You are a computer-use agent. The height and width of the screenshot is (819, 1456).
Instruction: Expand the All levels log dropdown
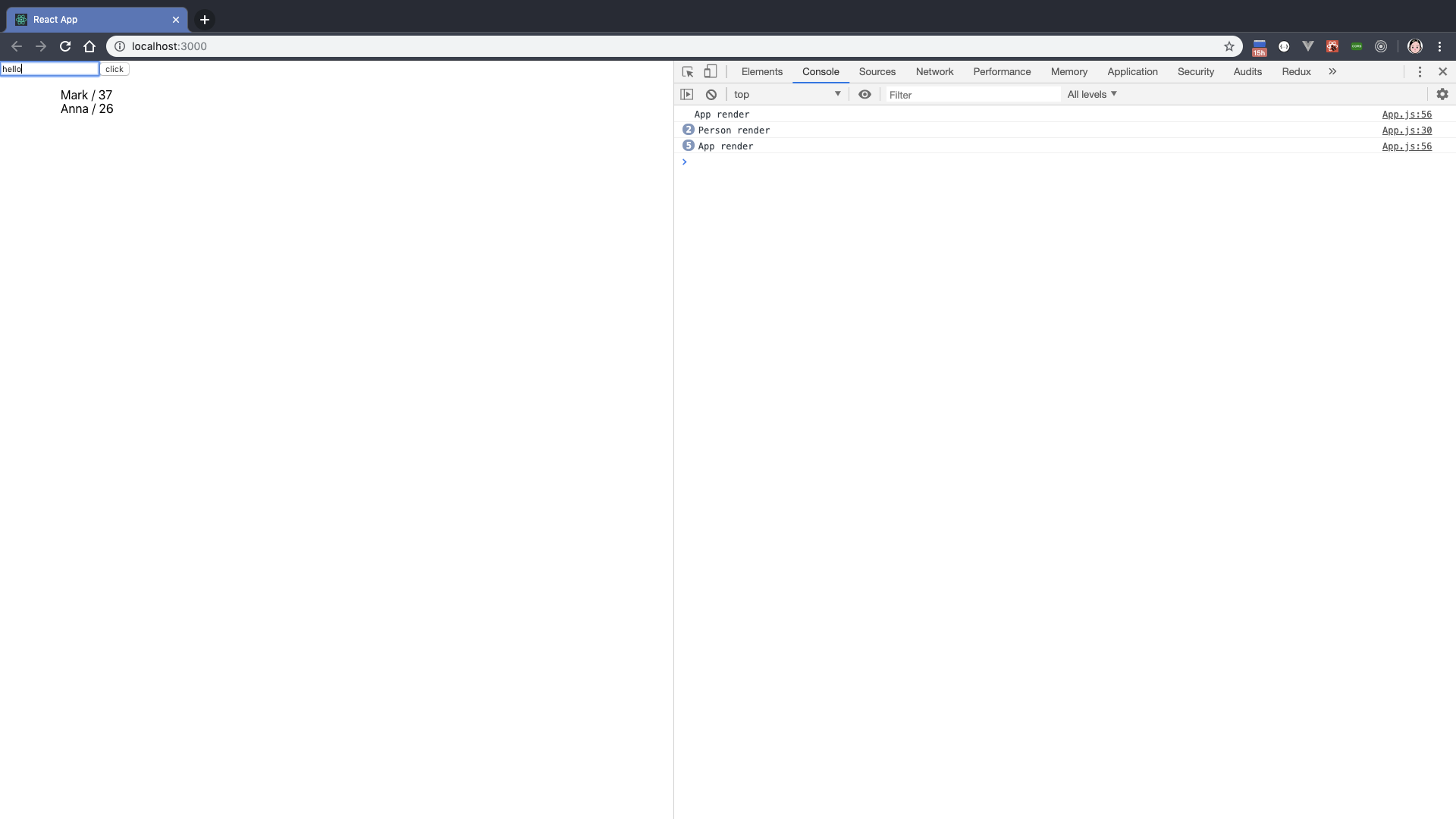click(x=1092, y=94)
